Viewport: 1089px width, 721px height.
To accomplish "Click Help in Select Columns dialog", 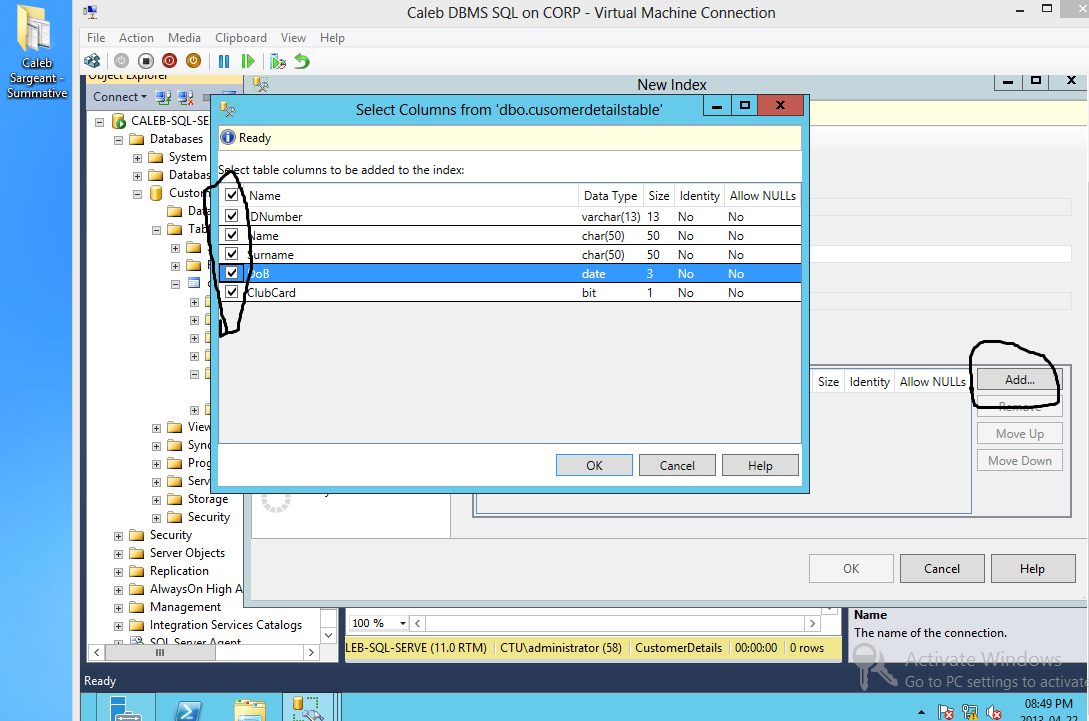I will click(x=760, y=465).
